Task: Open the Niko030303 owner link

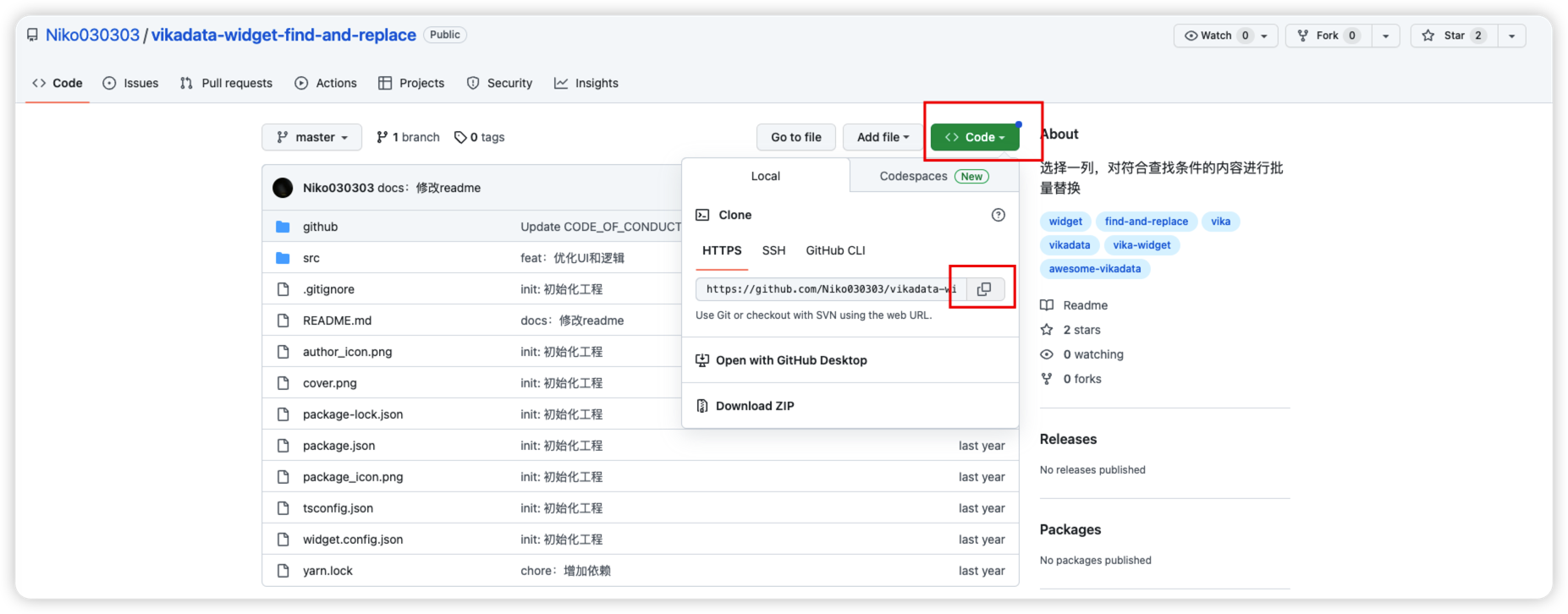Action: tap(92, 35)
